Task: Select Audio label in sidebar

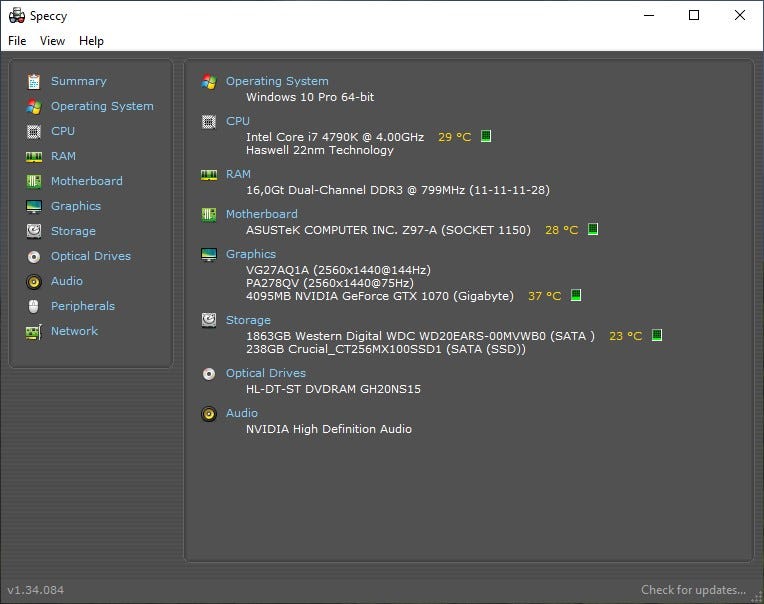Action: pos(67,281)
